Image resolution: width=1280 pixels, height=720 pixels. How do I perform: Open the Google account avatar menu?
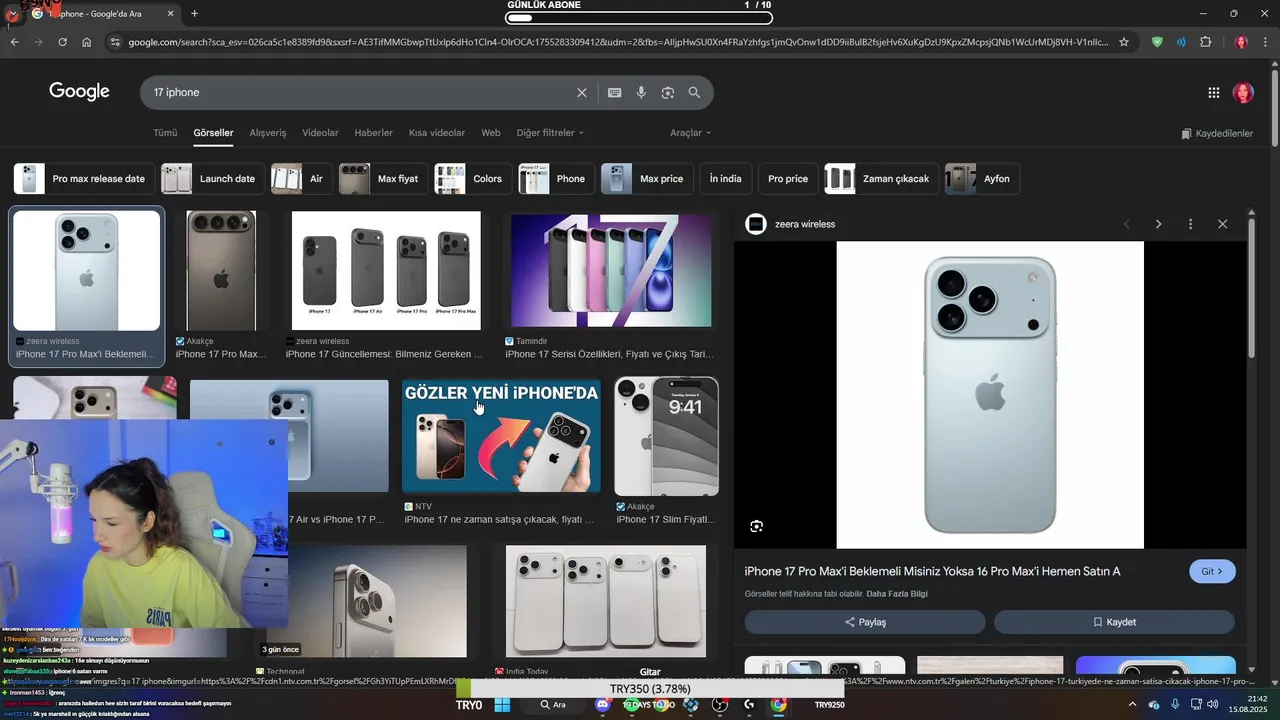coord(1243,92)
